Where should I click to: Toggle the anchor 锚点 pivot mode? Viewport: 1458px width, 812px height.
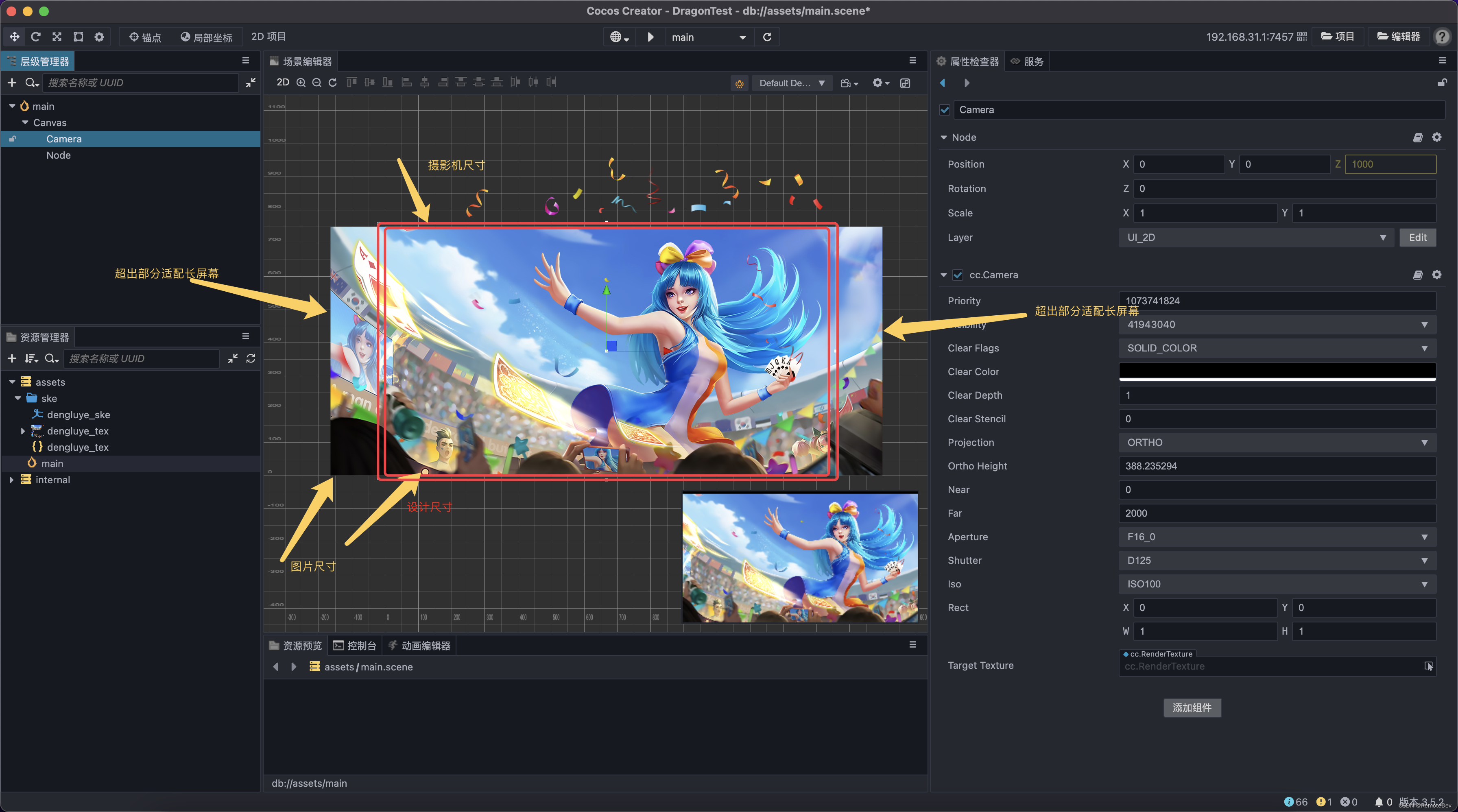tap(145, 37)
